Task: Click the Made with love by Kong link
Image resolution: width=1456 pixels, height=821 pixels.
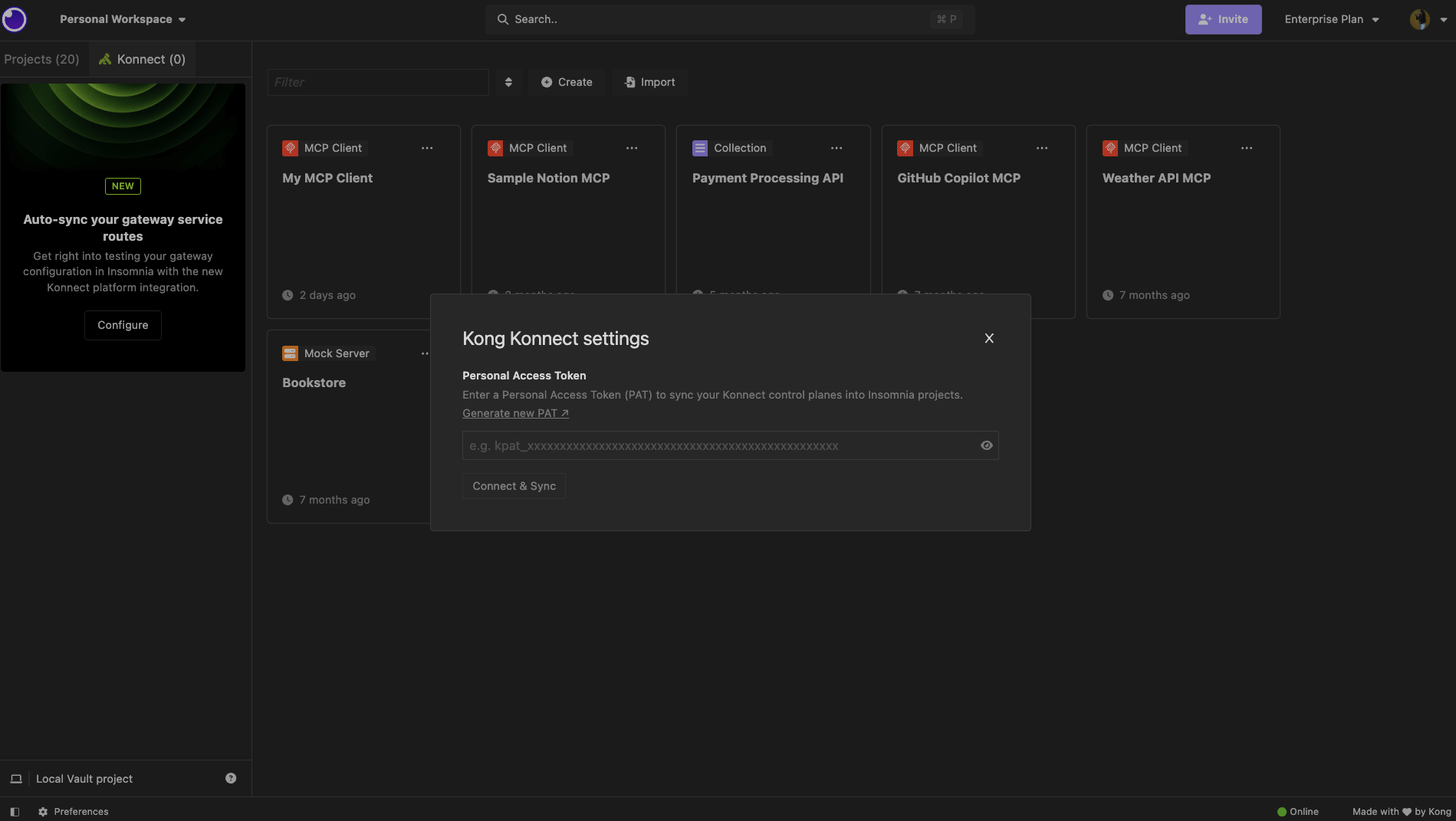Action: (x=1402, y=812)
